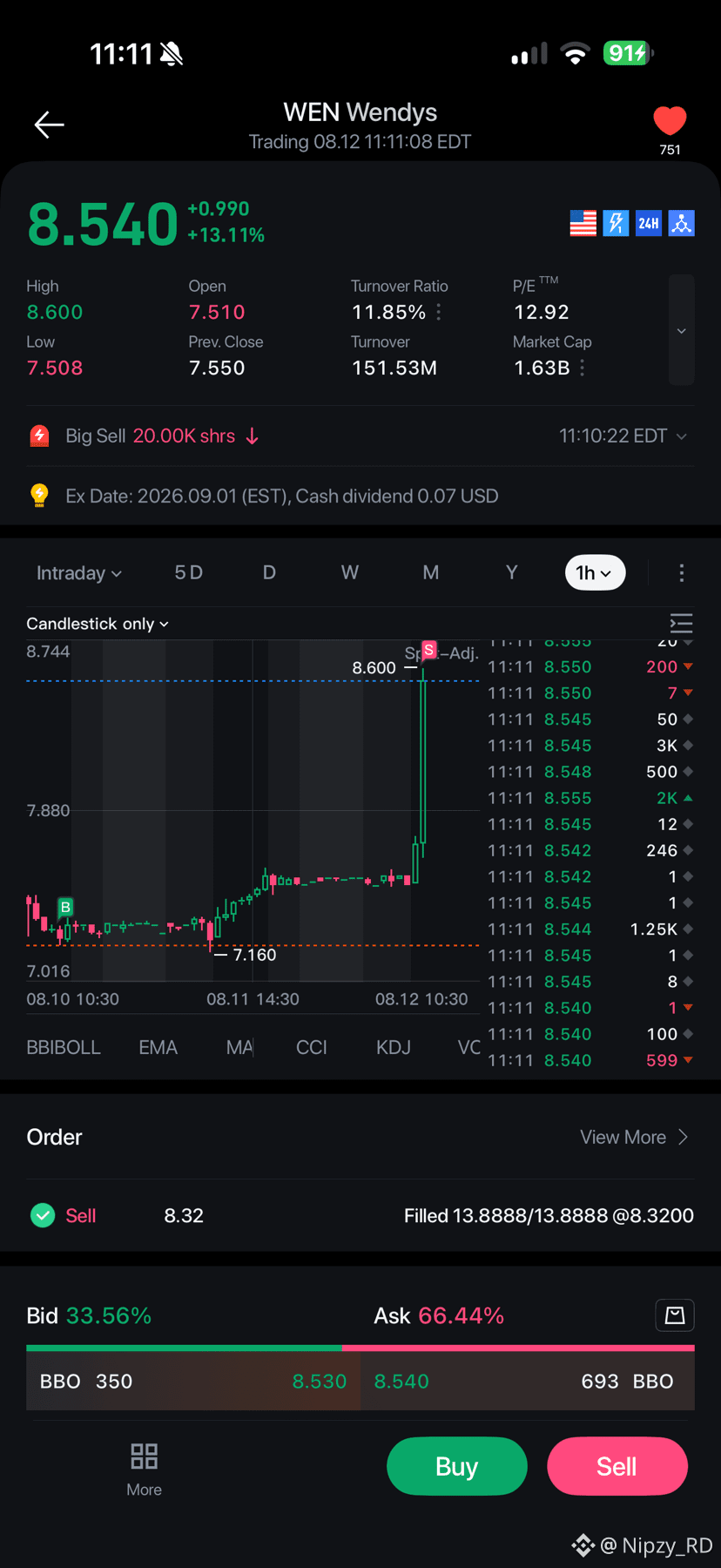Screen dimensions: 721x1568
Task: Tap the blue hierarchy network badge icon
Action: [682, 224]
